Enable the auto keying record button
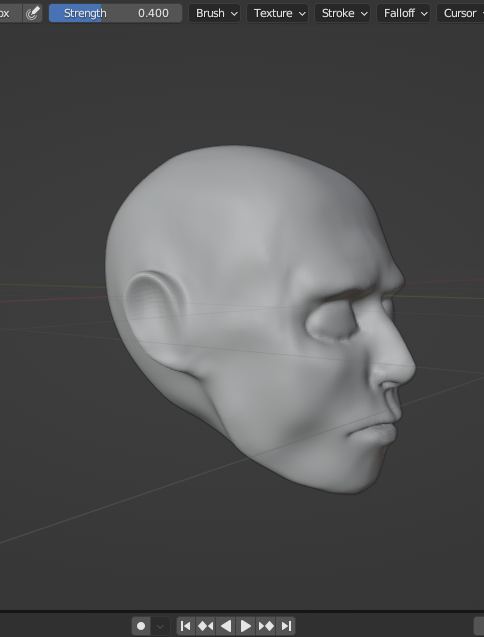 (x=141, y=626)
